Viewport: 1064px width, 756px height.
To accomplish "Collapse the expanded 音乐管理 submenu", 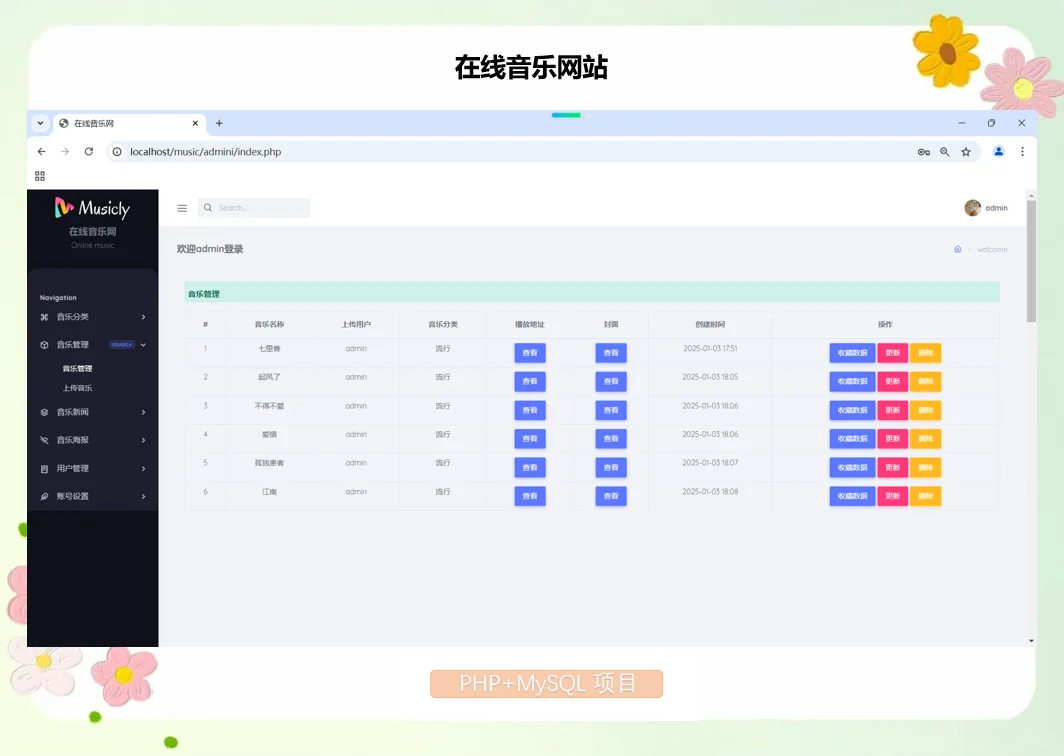I will tap(143, 345).
